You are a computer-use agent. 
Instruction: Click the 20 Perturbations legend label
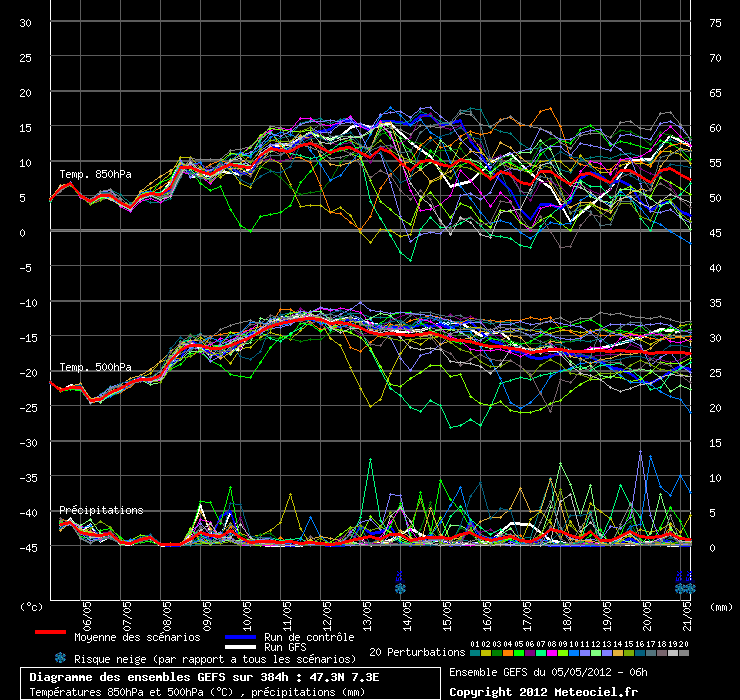coord(417,652)
